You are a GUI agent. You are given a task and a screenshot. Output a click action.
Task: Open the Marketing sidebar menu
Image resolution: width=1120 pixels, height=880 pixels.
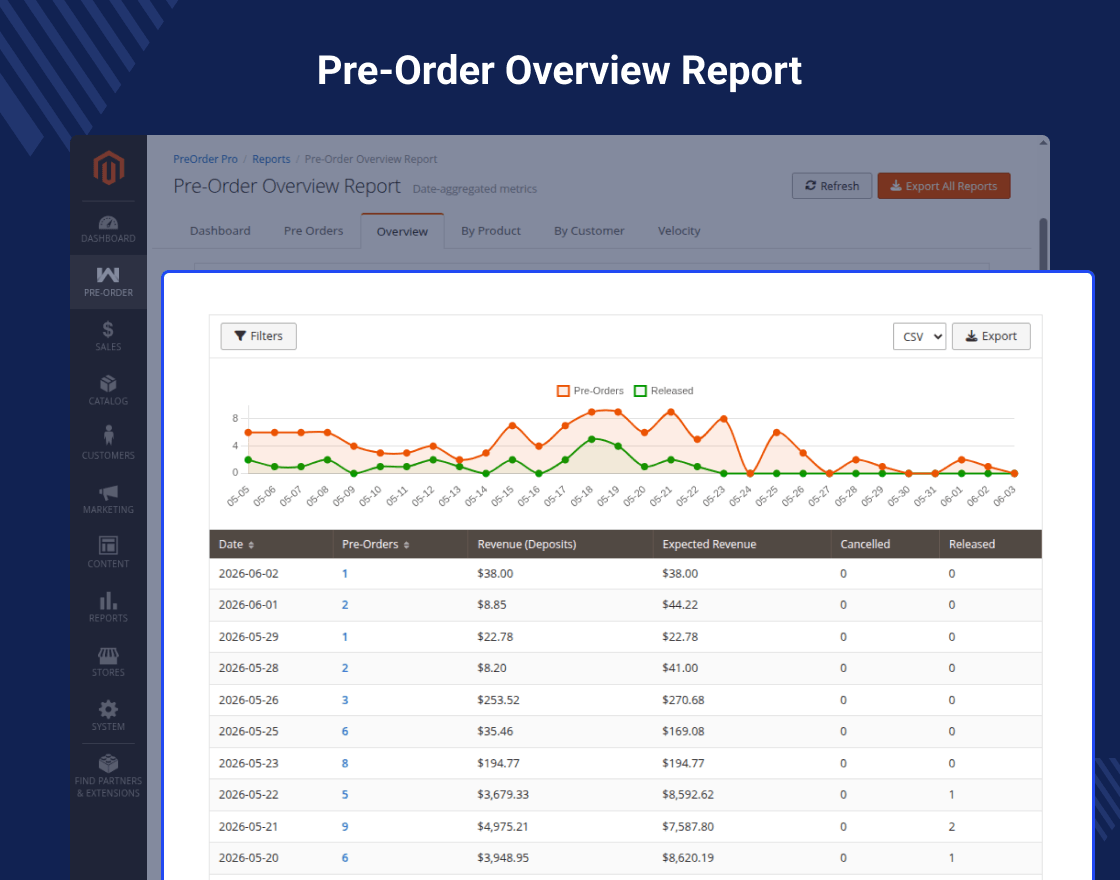pos(109,499)
